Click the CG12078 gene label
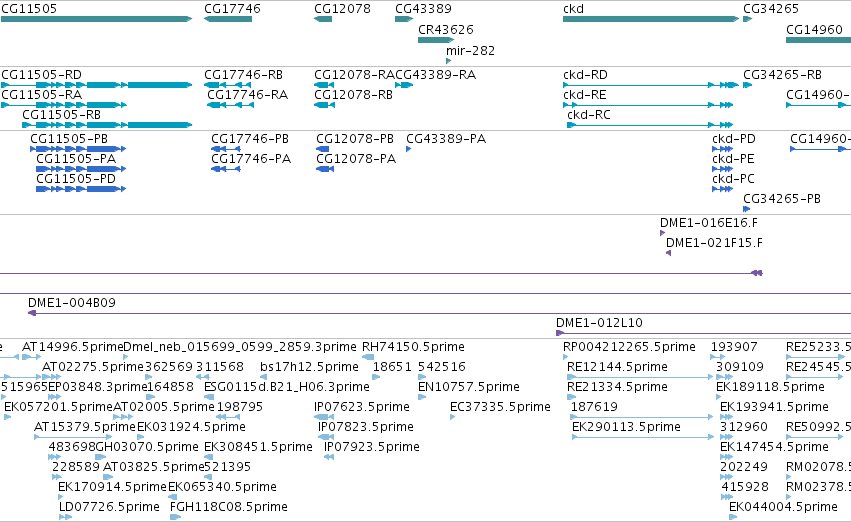This screenshot has height=522, width=851. (x=342, y=9)
